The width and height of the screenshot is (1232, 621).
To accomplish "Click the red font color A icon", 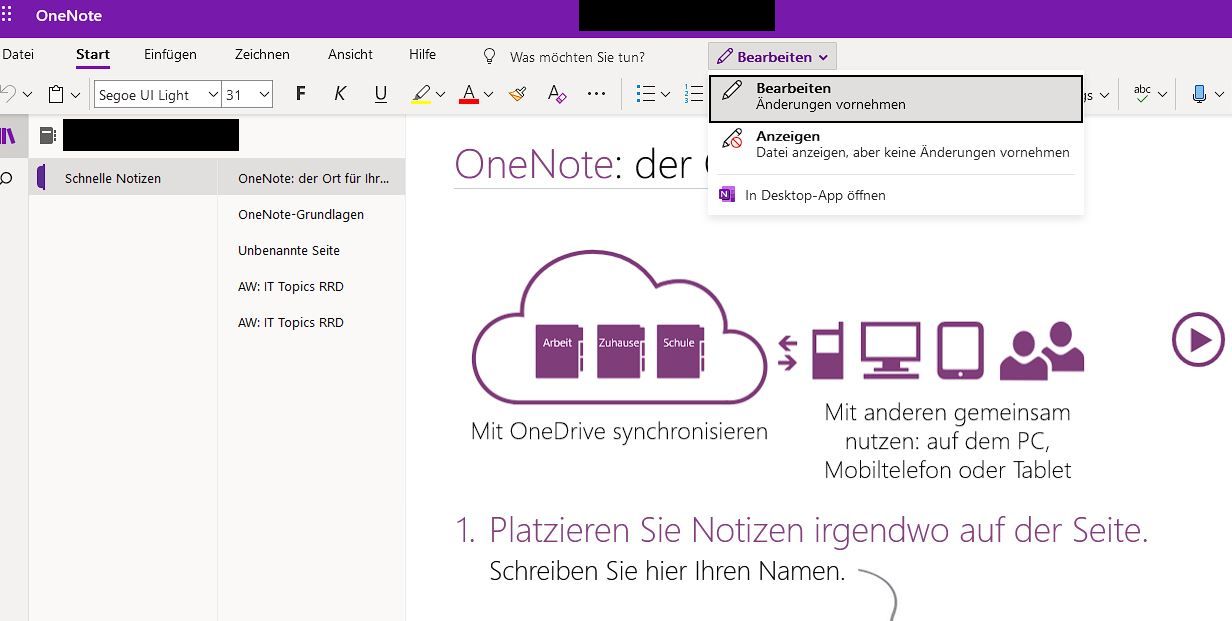I will [x=469, y=94].
